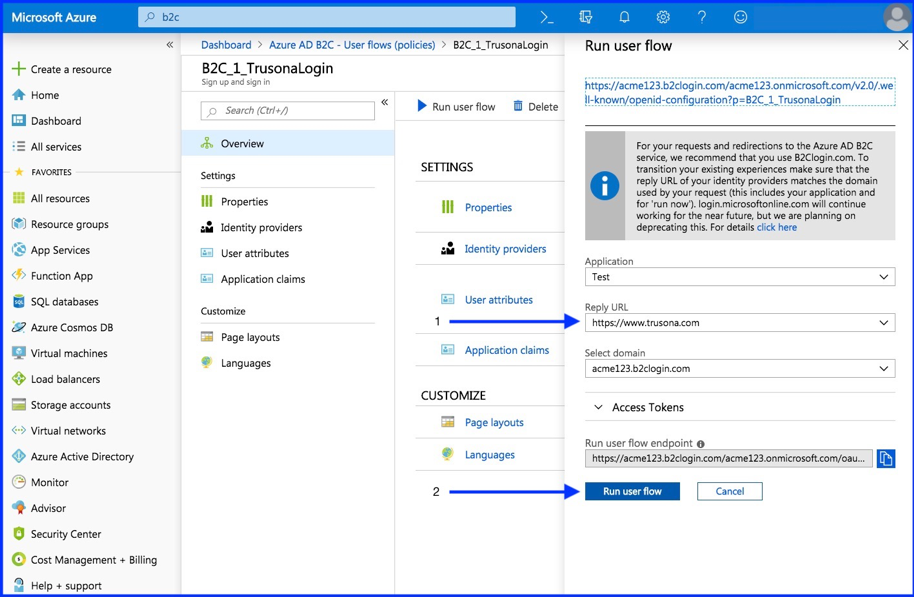Select Overview in the resource menu

coord(288,143)
